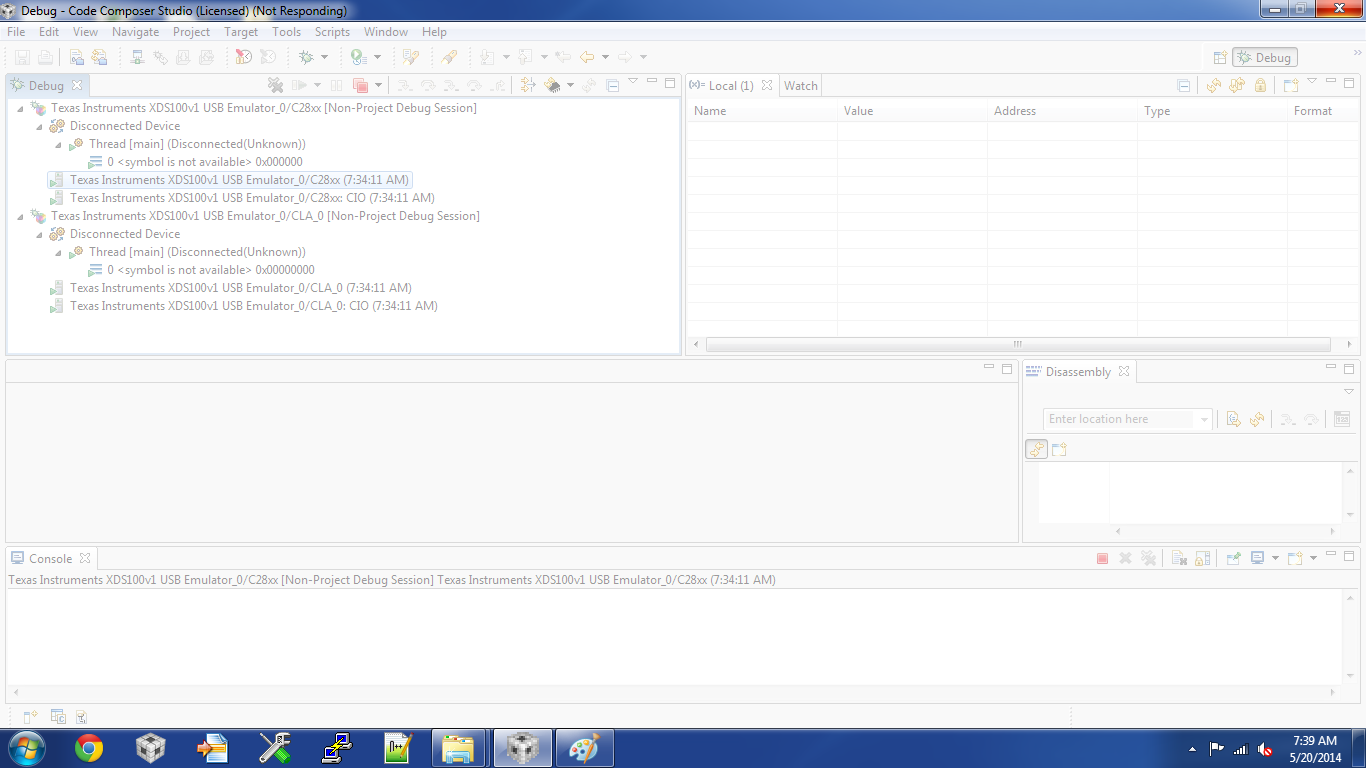Open the Disassembly location dropdown arrow
Image resolution: width=1366 pixels, height=768 pixels.
pos(1204,419)
